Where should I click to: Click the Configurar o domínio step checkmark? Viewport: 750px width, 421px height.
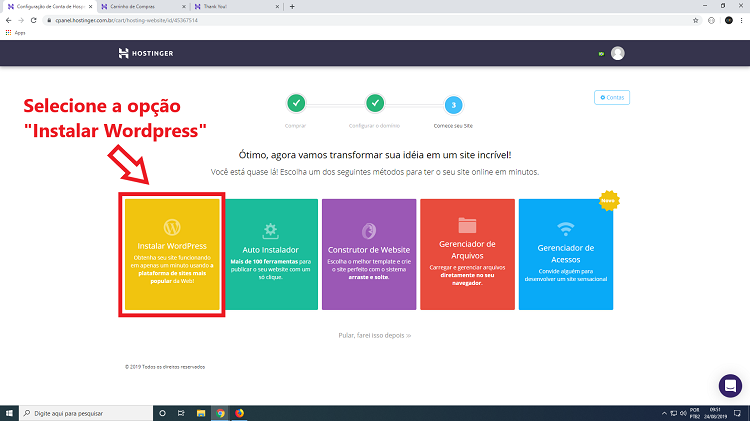pyautogui.click(x=375, y=103)
